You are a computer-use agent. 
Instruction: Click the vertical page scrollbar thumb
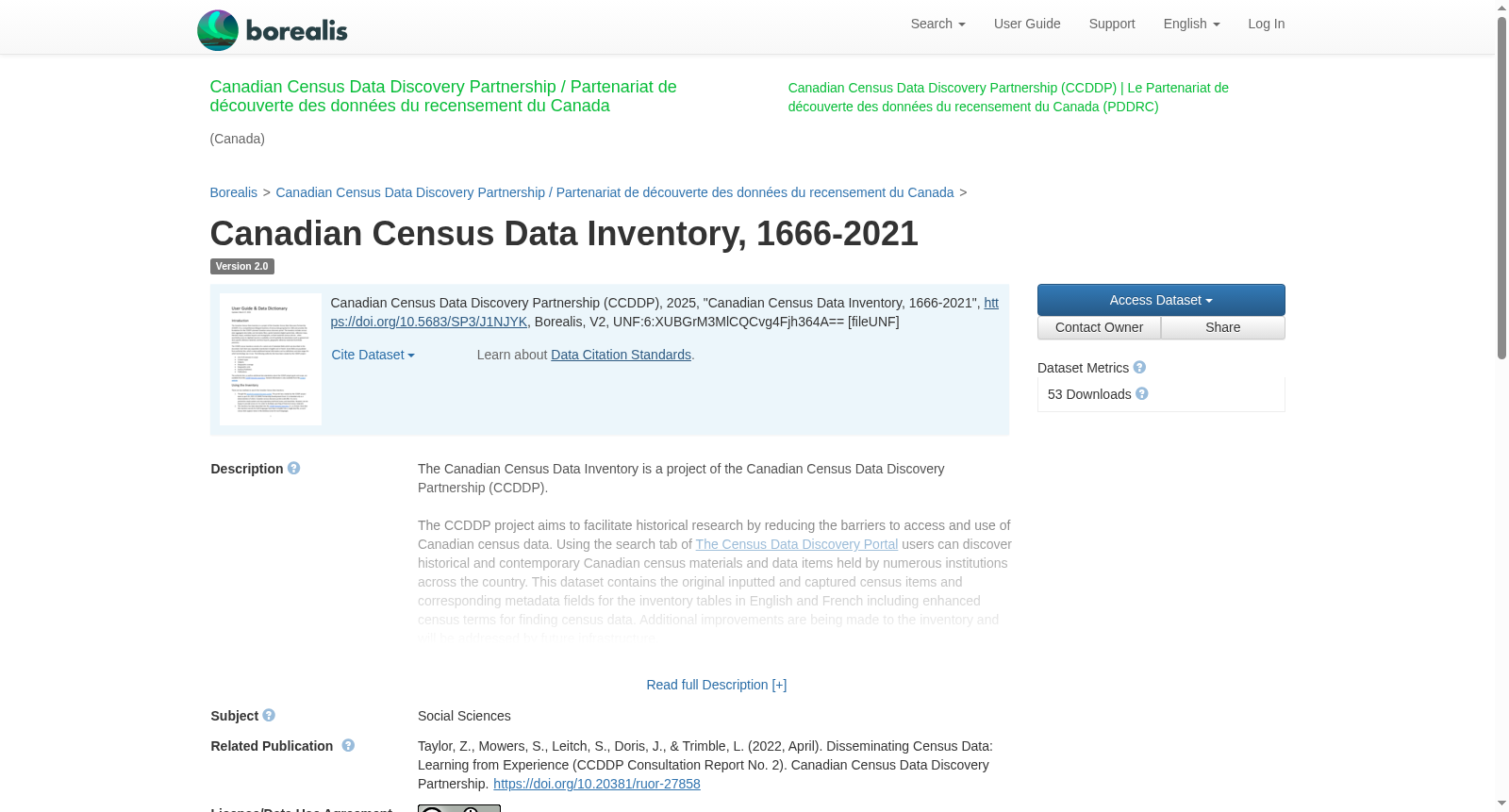pyautogui.click(x=1501, y=189)
